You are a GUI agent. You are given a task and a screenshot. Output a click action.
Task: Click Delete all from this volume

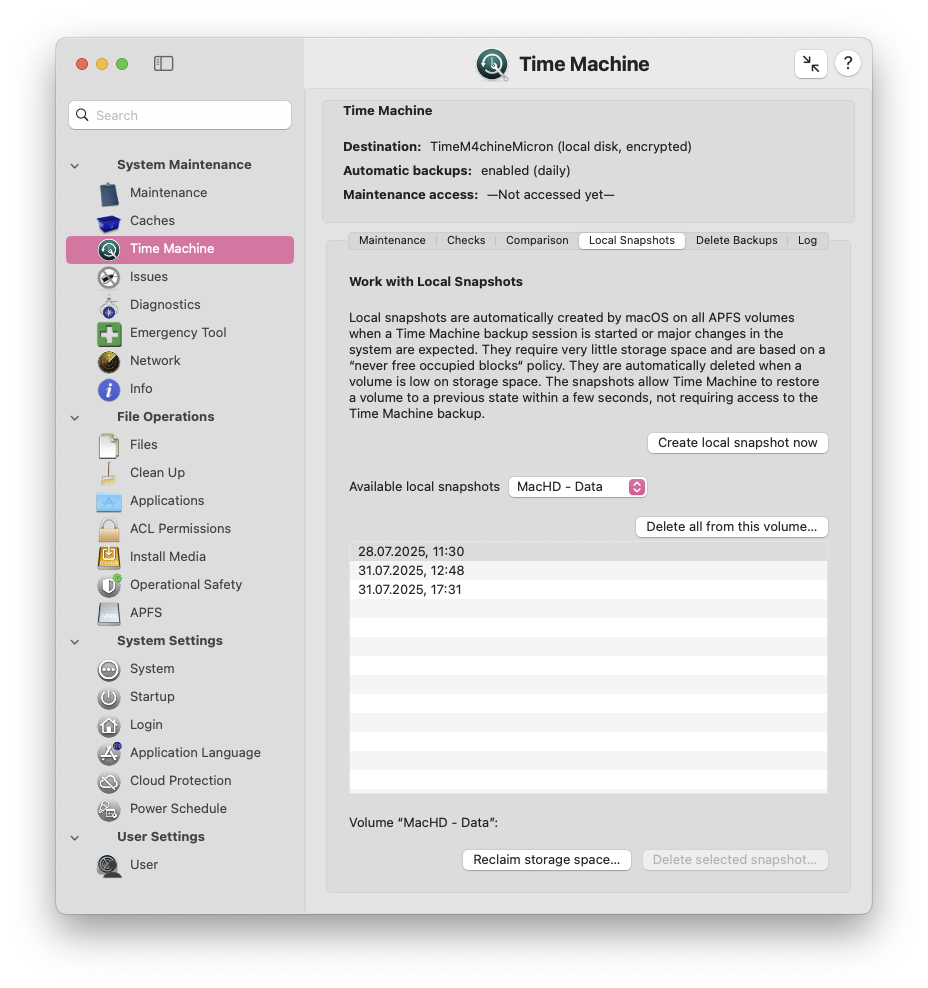[731, 527]
